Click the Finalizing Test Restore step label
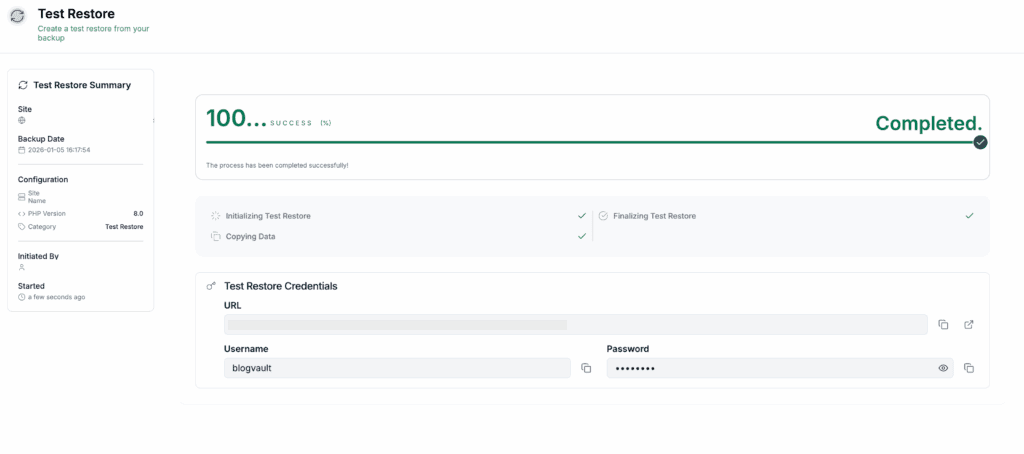 click(654, 216)
